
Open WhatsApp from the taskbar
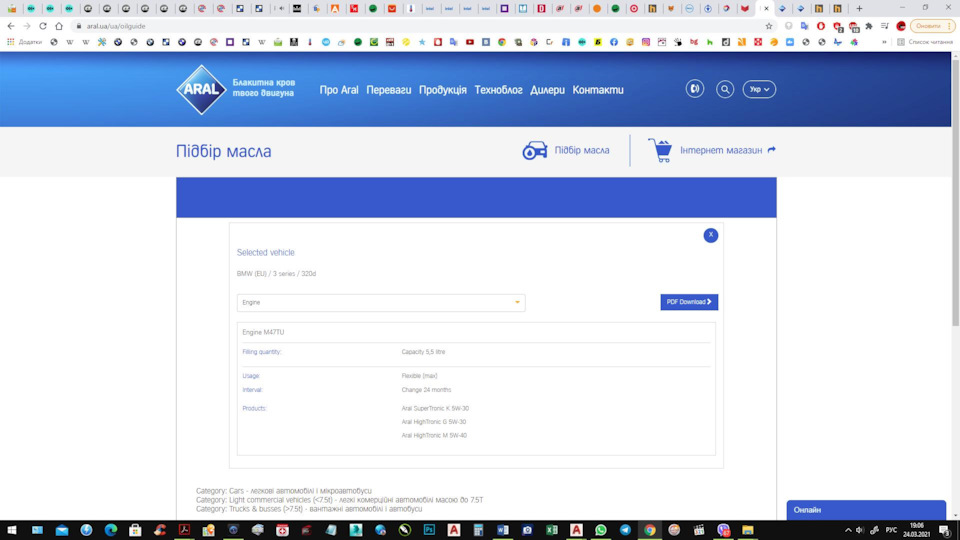coord(601,530)
